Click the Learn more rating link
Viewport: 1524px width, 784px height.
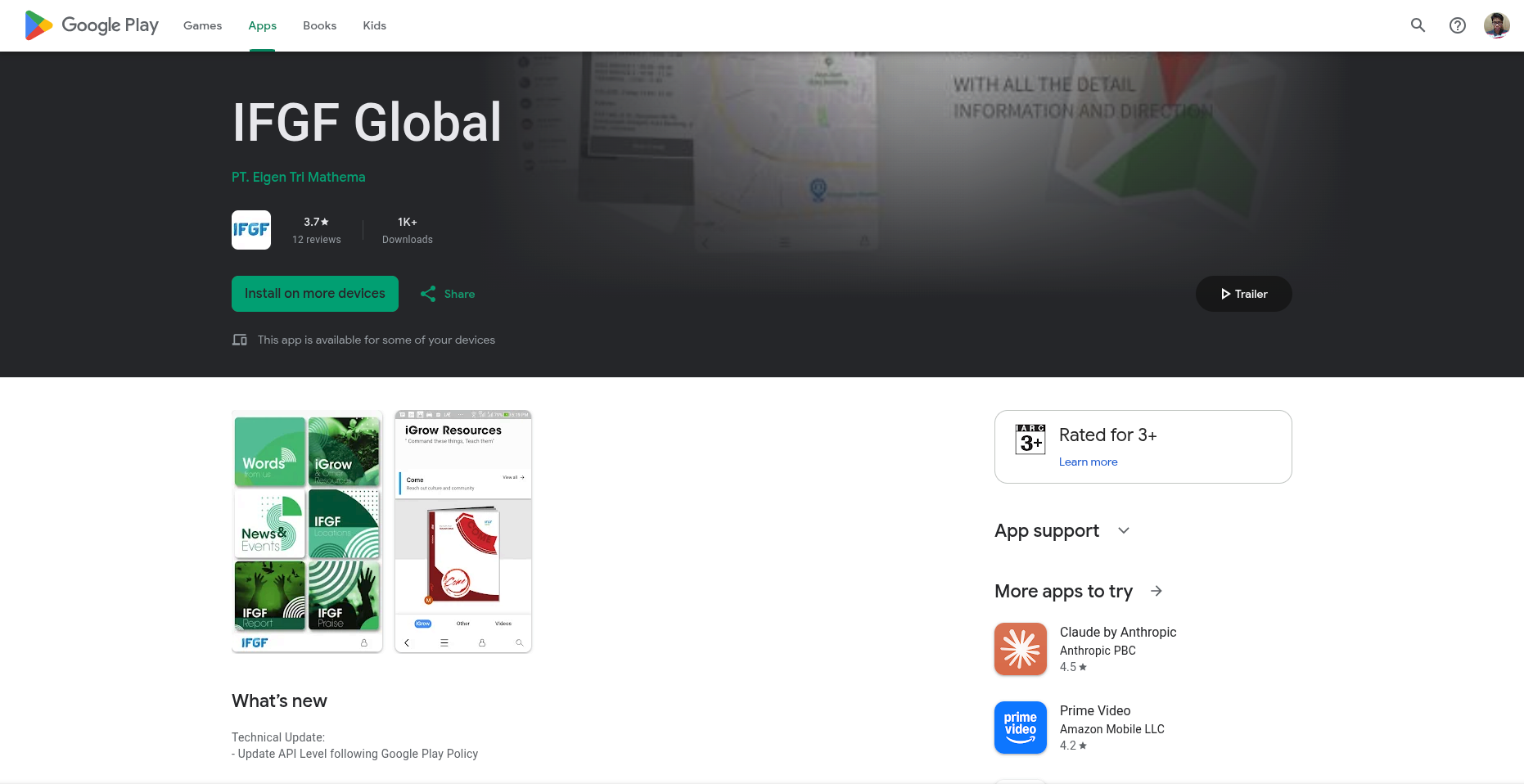[1088, 462]
